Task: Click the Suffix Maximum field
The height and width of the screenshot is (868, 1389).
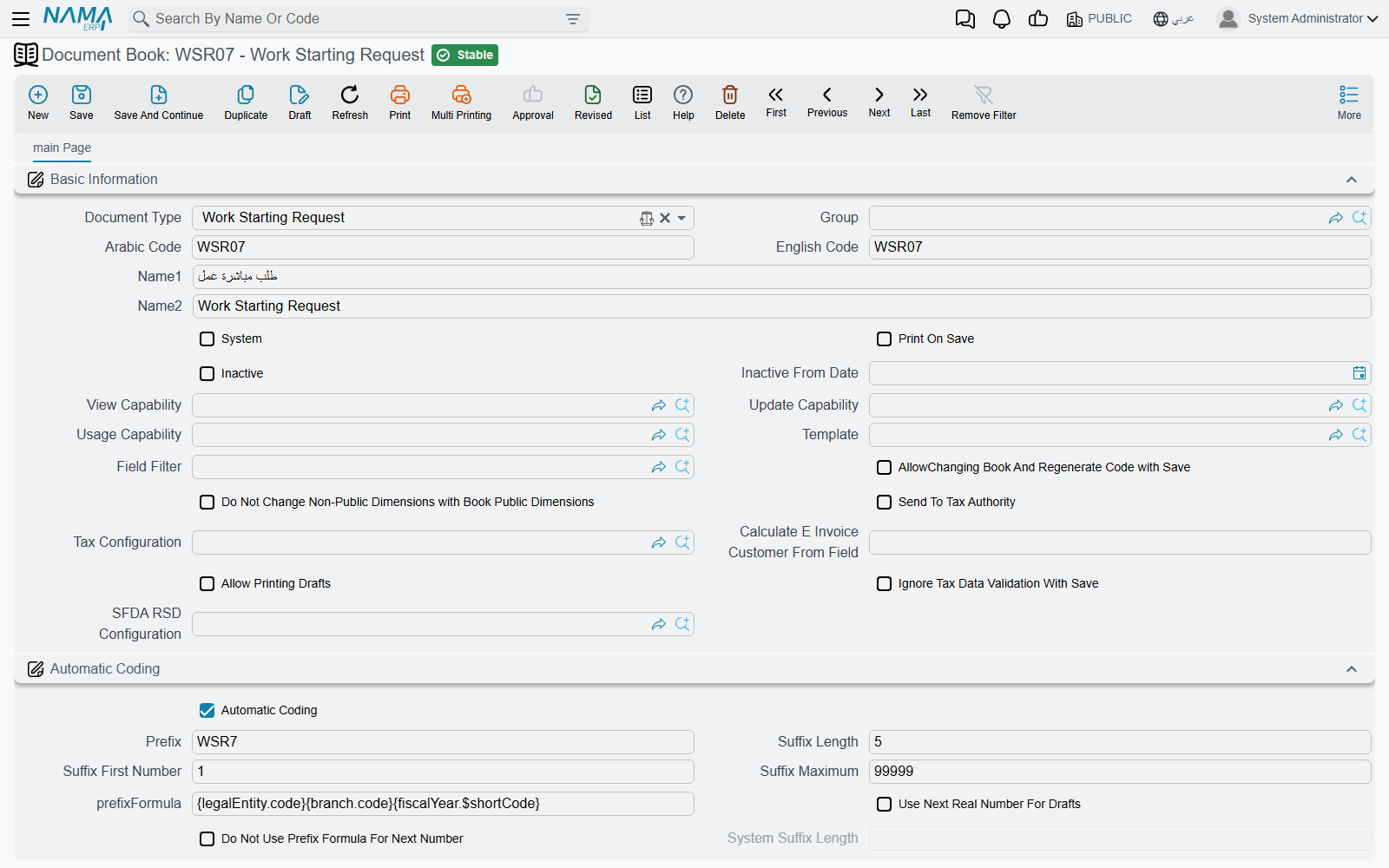Action: click(x=1120, y=772)
